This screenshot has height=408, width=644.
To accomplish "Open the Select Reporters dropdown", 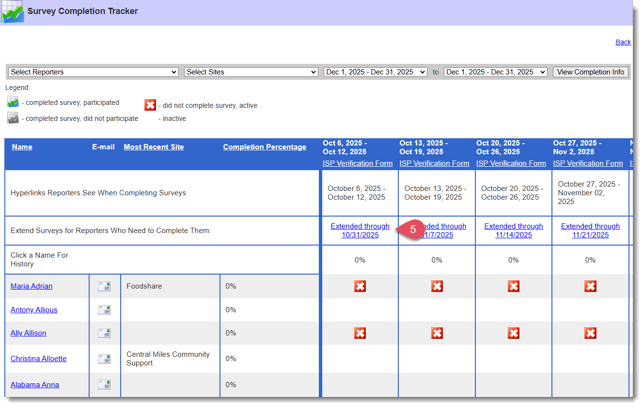I will [x=93, y=72].
